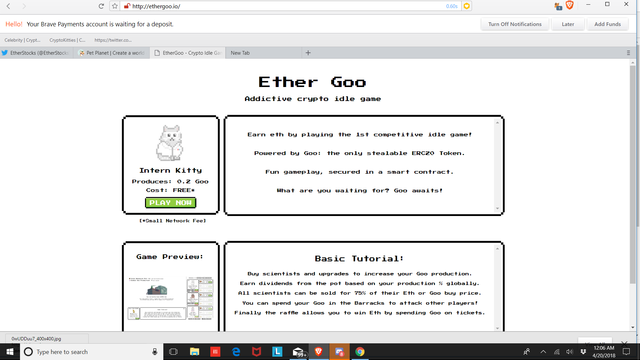Open the https://twitter.co... bookmark
Screen dimensions: 640x360
pyautogui.click(x=113, y=40)
